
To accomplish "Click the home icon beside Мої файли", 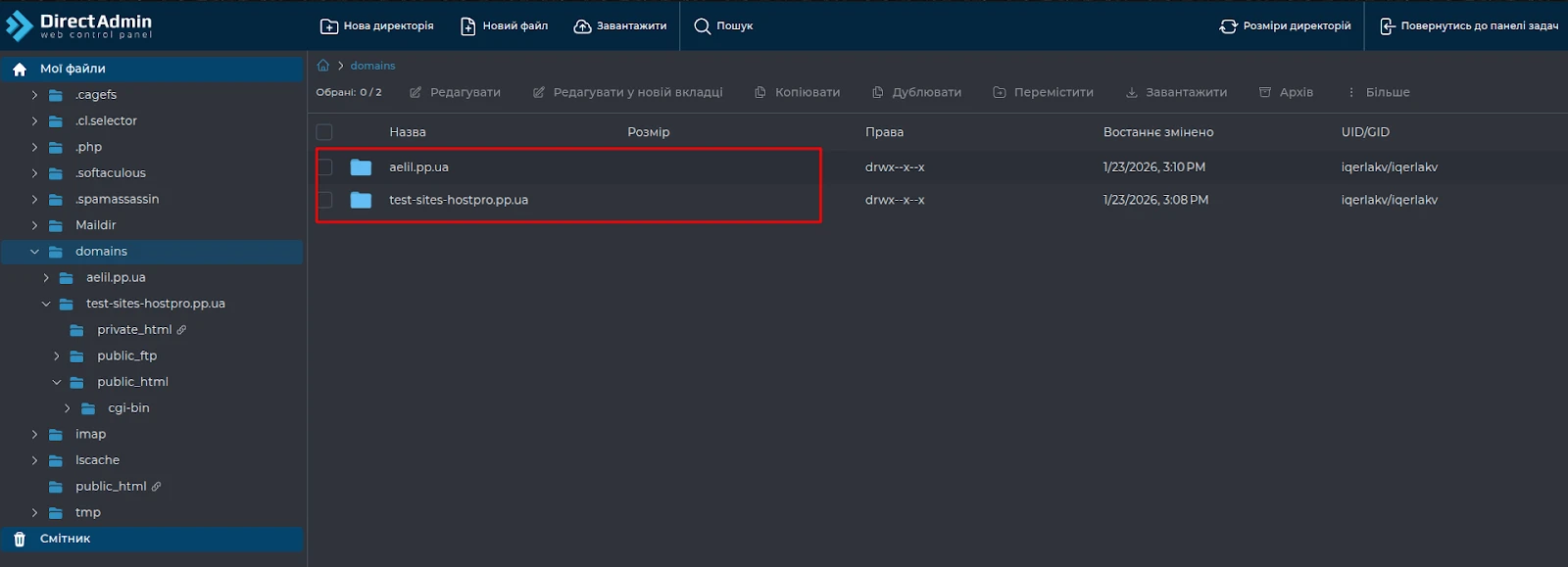I will point(20,69).
